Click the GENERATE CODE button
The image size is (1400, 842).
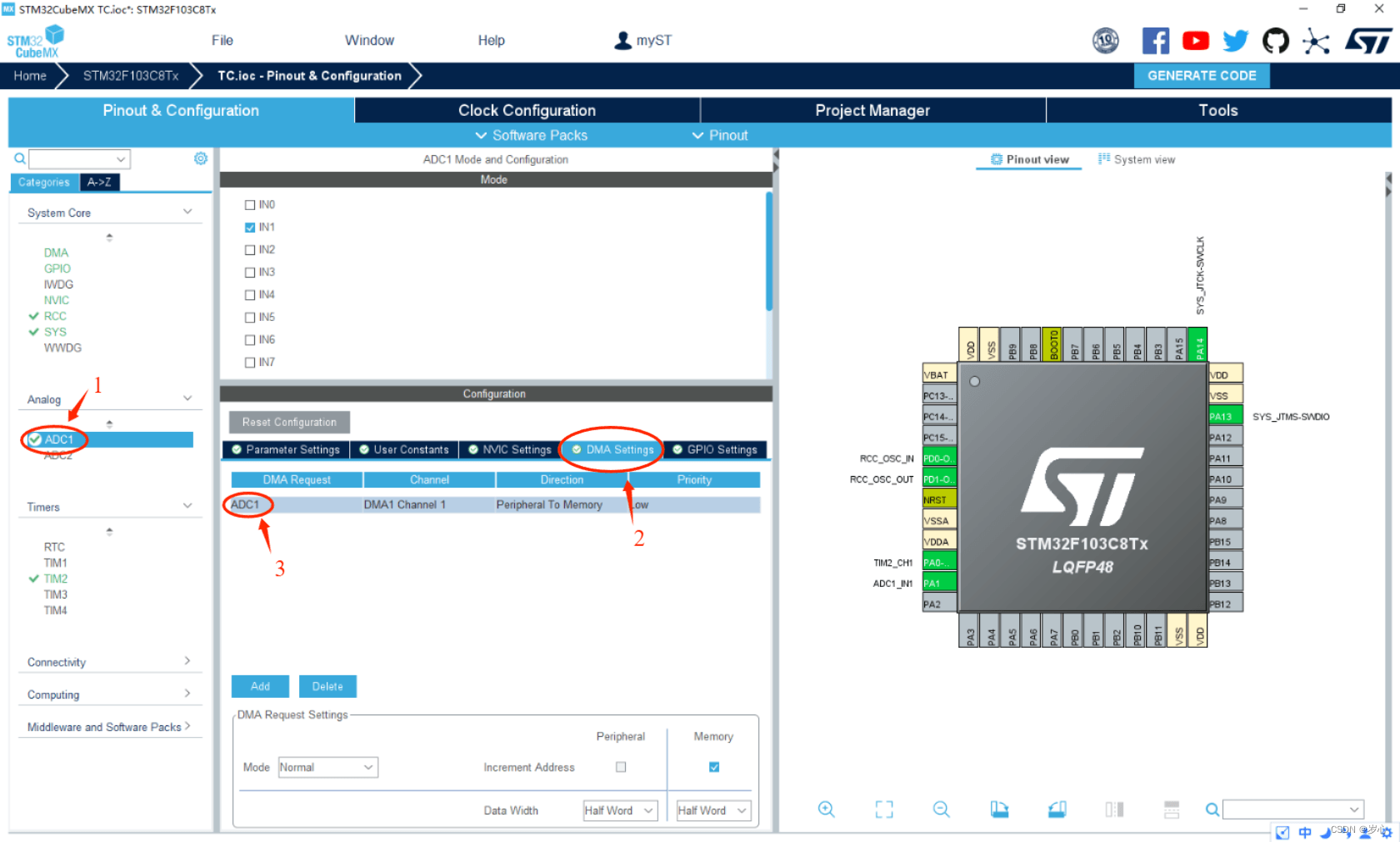click(x=1202, y=75)
